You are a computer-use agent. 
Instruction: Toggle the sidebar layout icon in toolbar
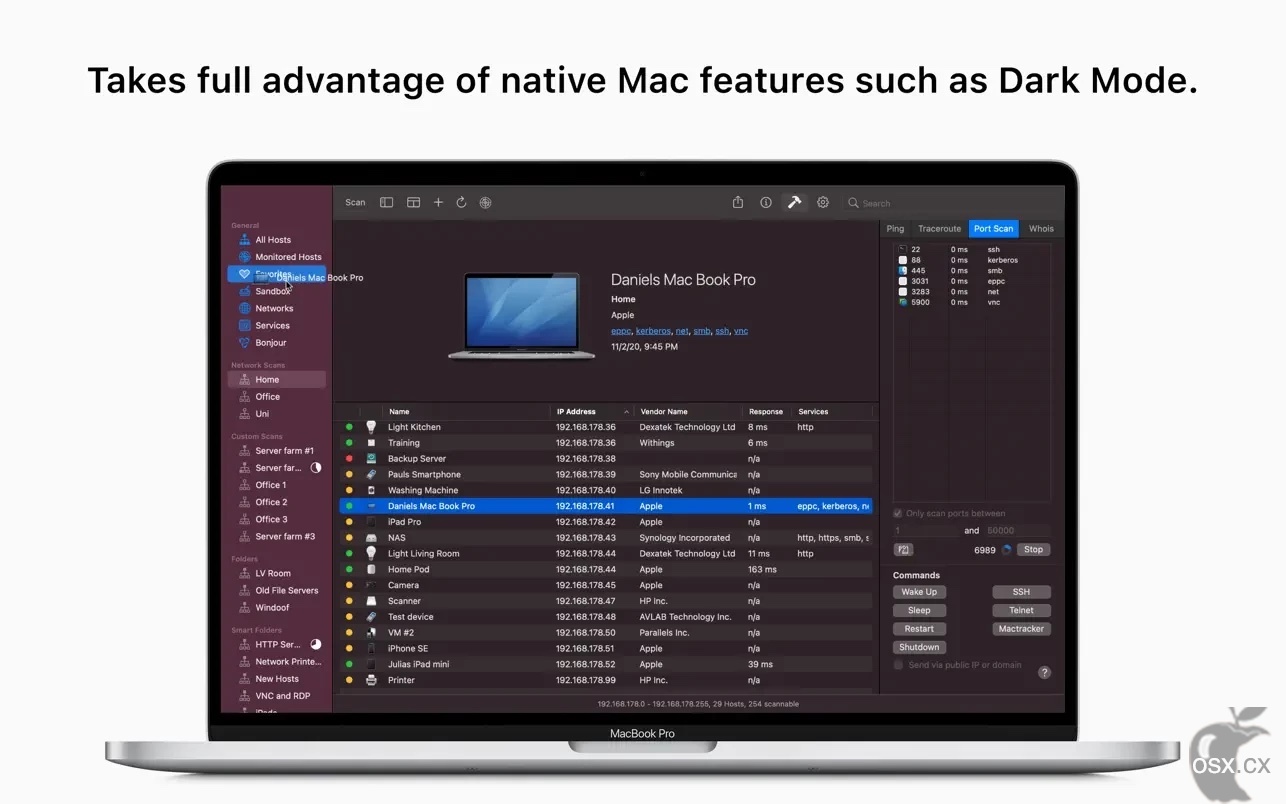386,202
